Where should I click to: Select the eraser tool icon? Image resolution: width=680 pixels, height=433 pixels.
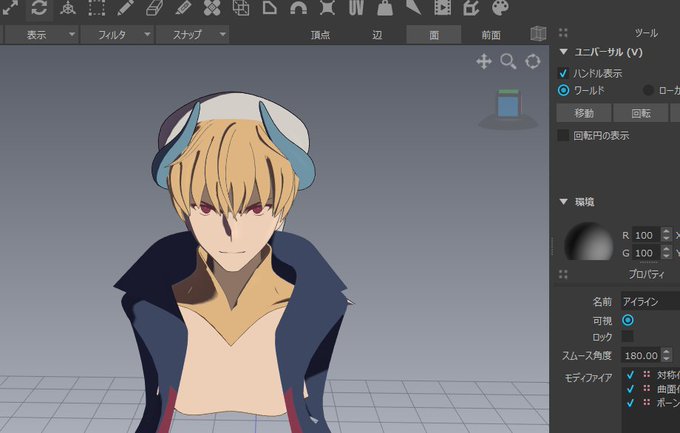pyautogui.click(x=154, y=8)
